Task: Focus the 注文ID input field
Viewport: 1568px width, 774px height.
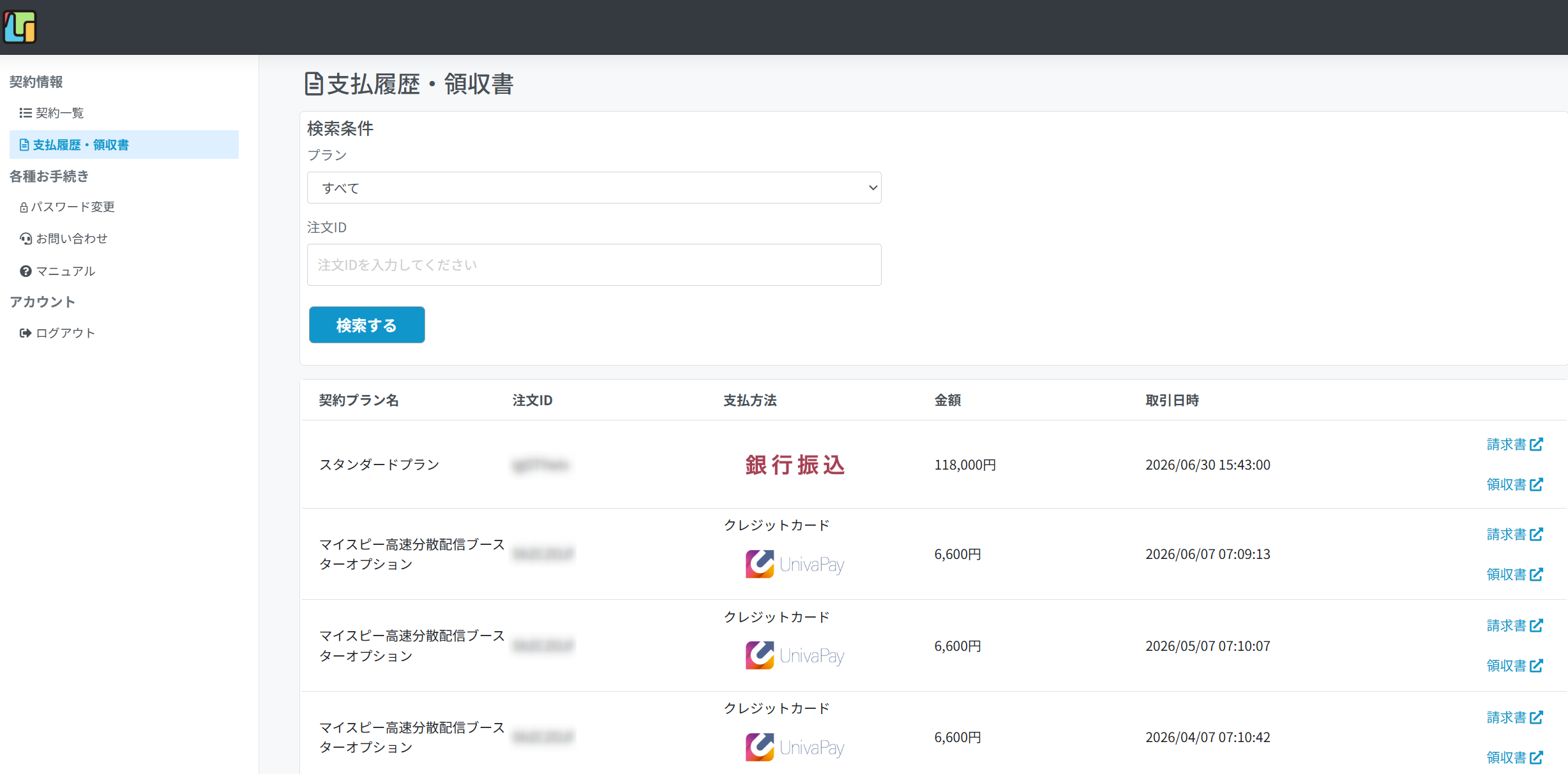Action: point(594,265)
